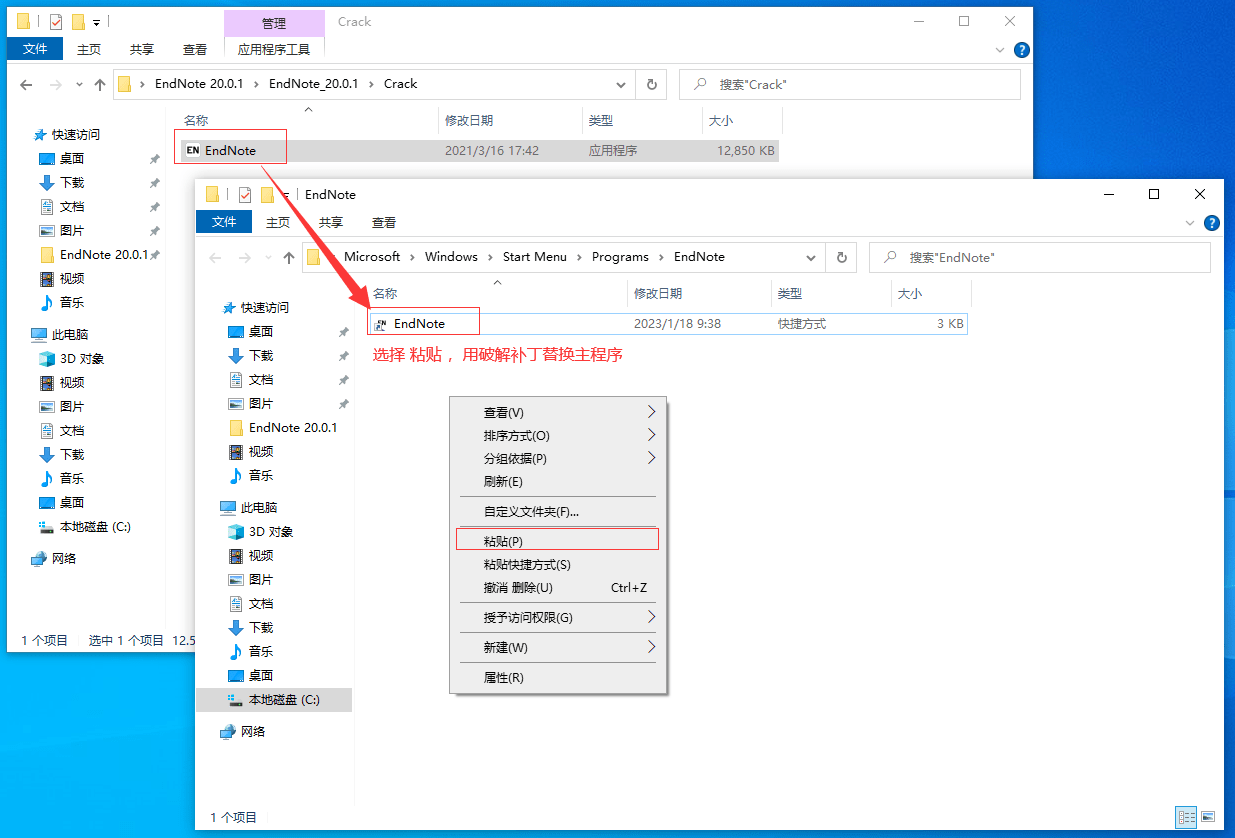Click the Microsoft breadcrumb segment
This screenshot has height=838, width=1235.
point(372,257)
